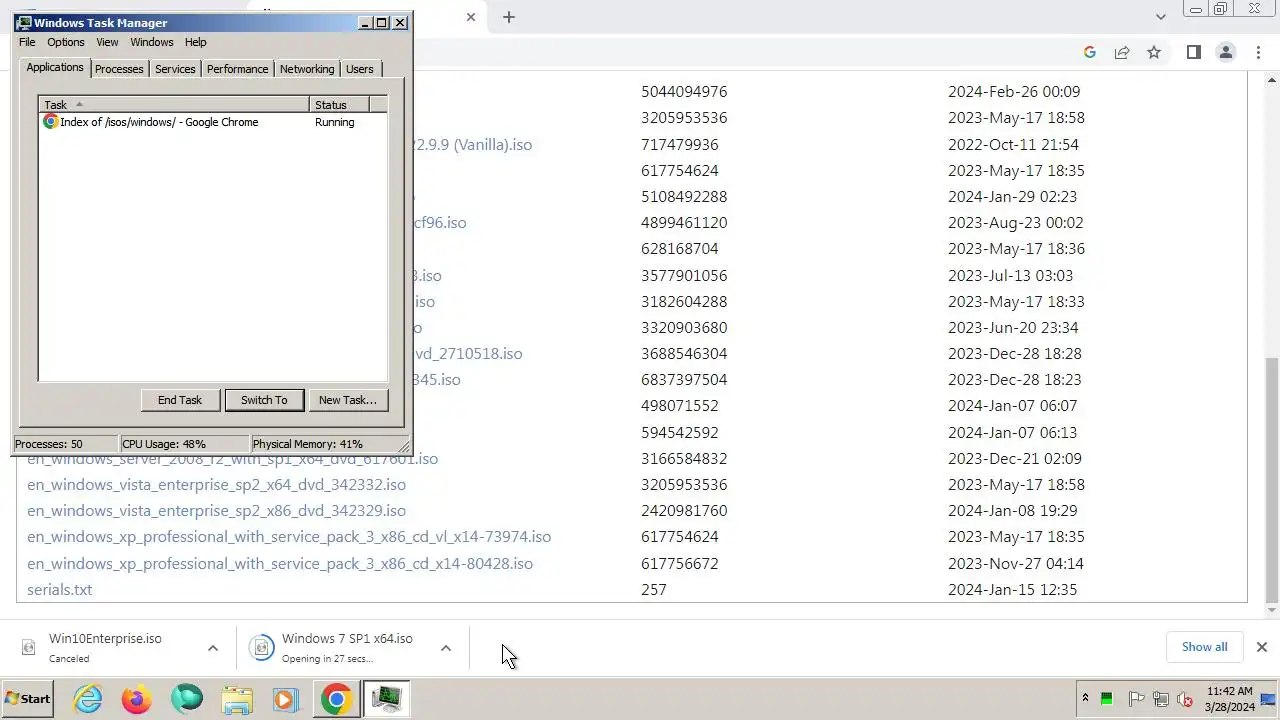The width and height of the screenshot is (1280, 720).
Task: Expand options for Windows 7 SP1 x64.iso download
Action: pyautogui.click(x=445, y=648)
